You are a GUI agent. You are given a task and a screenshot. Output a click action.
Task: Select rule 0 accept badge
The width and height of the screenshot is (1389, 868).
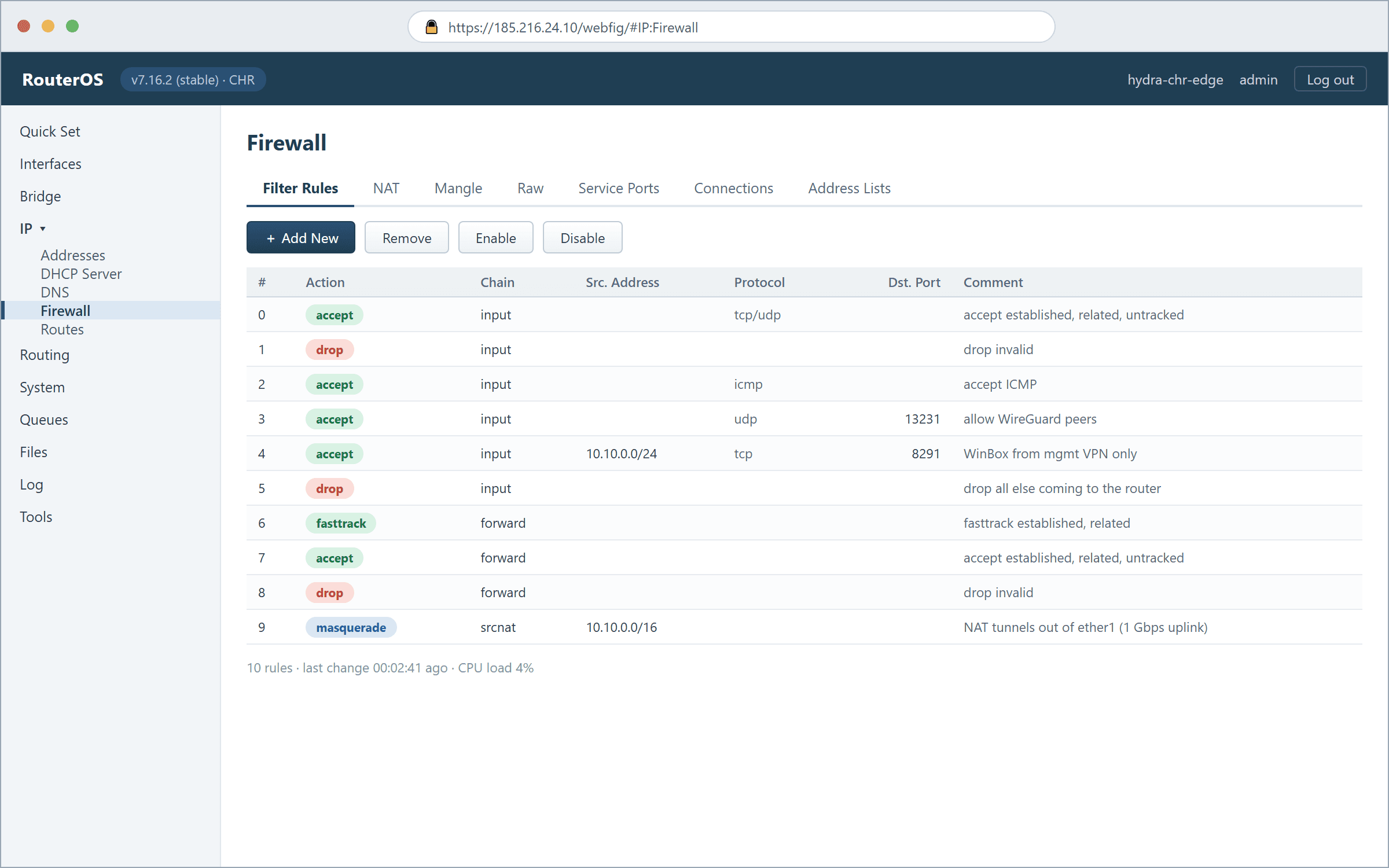click(x=334, y=315)
